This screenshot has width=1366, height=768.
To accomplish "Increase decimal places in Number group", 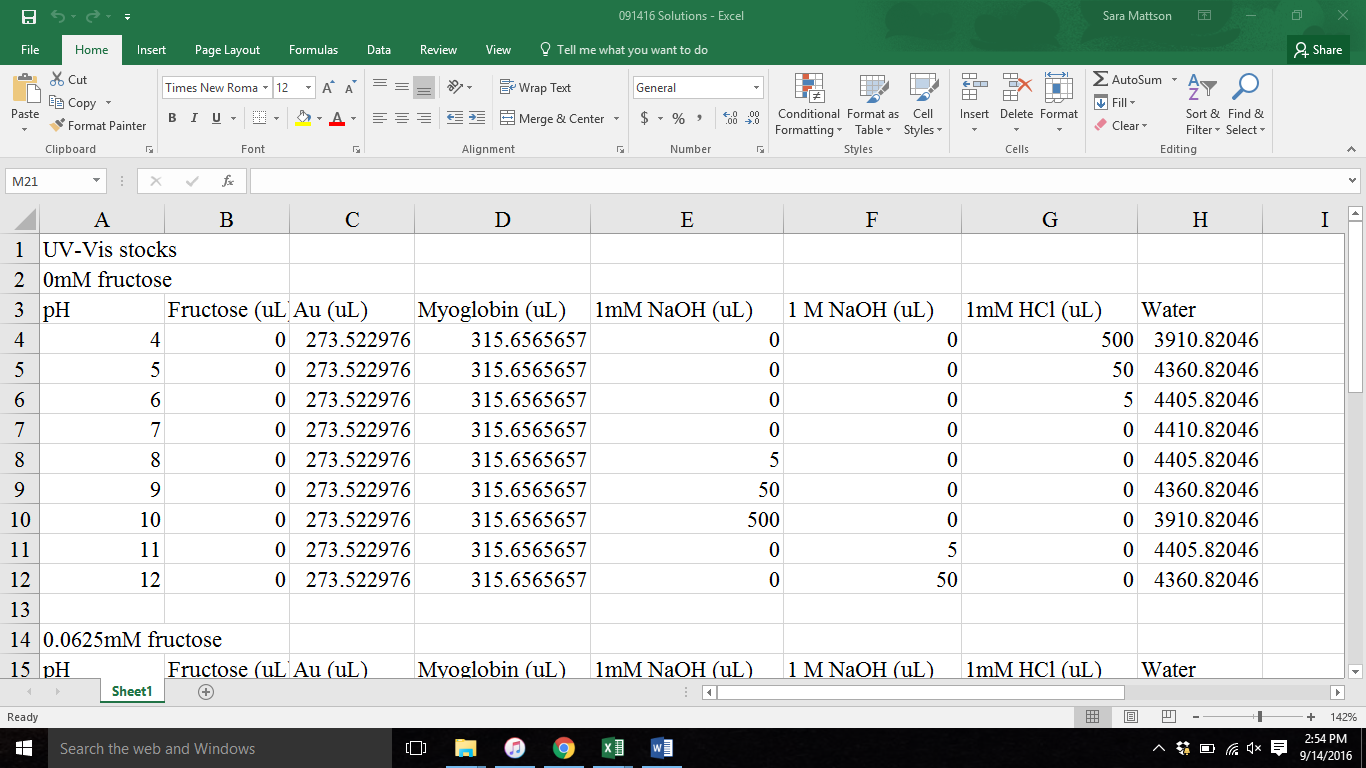I will (x=729, y=118).
